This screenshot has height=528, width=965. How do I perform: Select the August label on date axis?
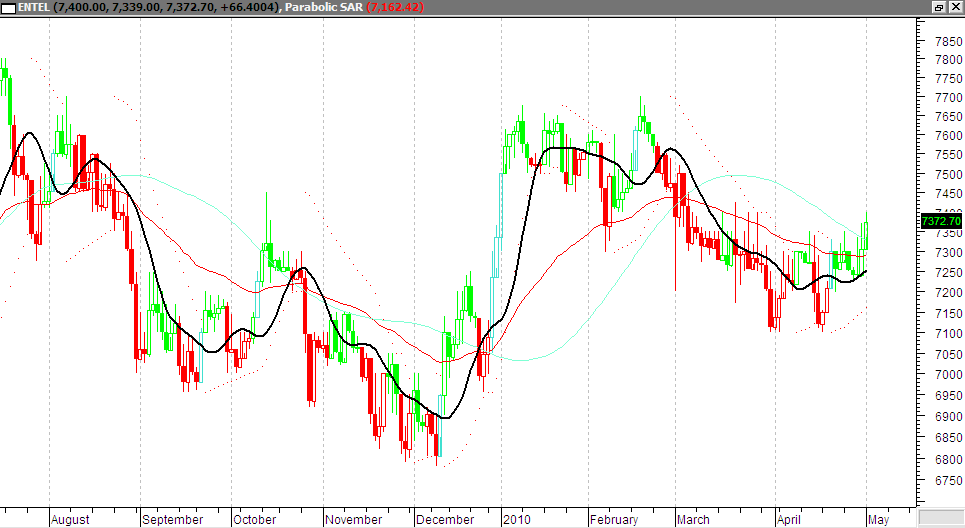(70, 520)
